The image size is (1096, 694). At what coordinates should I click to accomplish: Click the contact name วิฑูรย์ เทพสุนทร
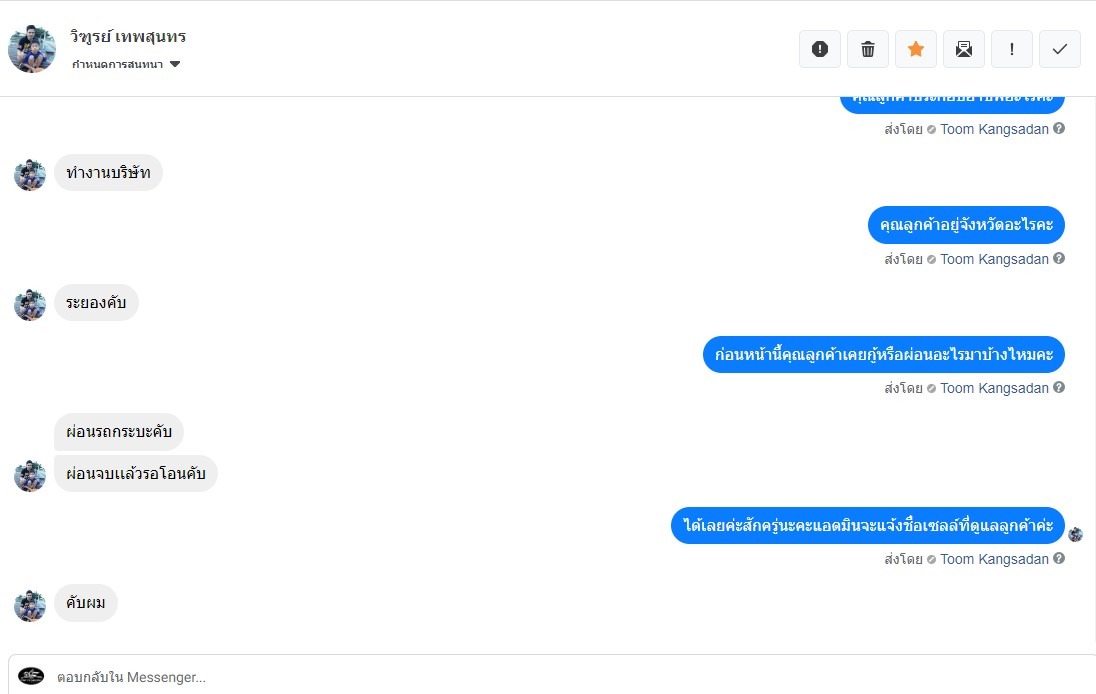click(128, 37)
